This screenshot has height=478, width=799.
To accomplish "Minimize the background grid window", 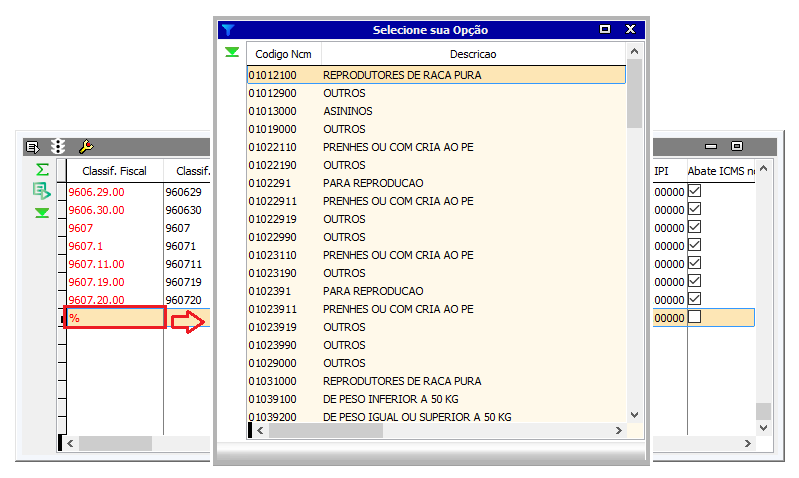I will click(711, 147).
